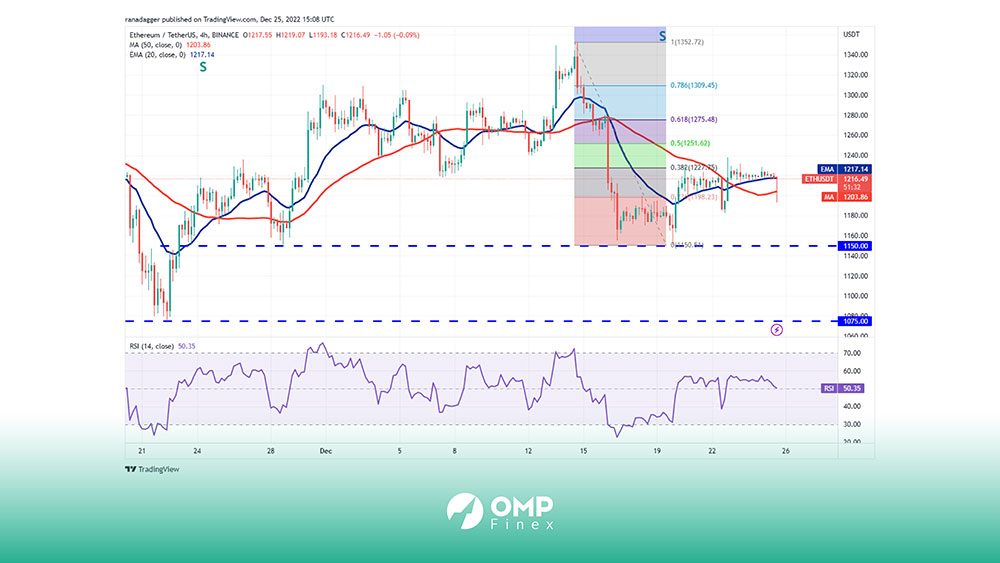Click the green S marker near the legend
1000x563 pixels.
(x=203, y=67)
